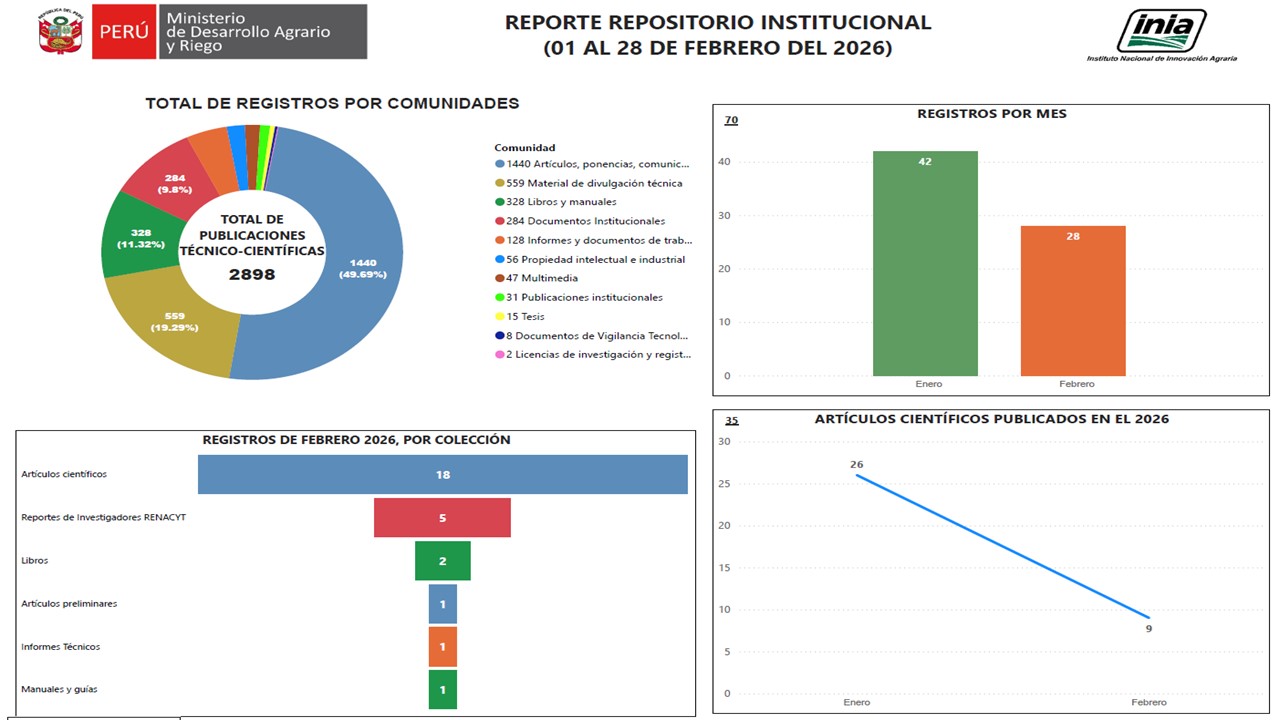This screenshot has width=1280, height=720.
Task: Click the line chart point labeled 26
Action: (857, 474)
